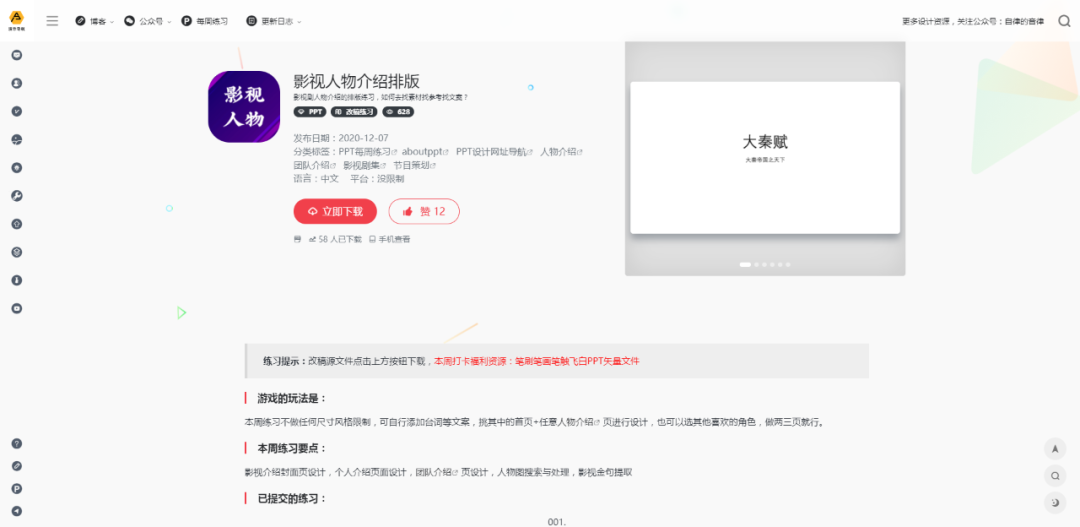Click the globe chart sidebar icon

point(17,139)
